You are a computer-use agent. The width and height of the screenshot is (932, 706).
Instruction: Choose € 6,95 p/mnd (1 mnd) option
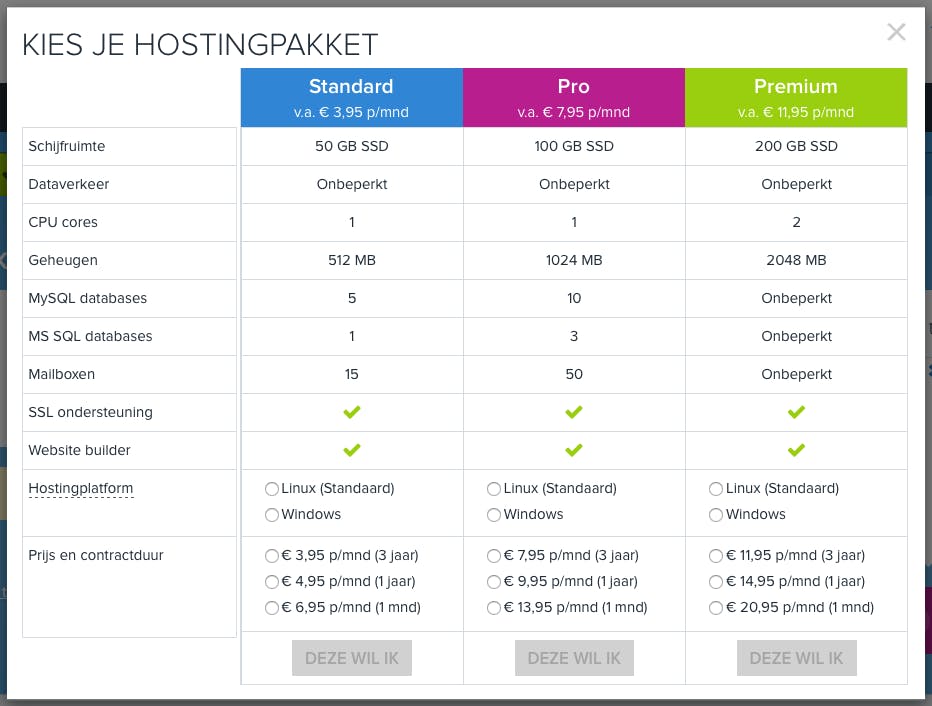point(272,608)
